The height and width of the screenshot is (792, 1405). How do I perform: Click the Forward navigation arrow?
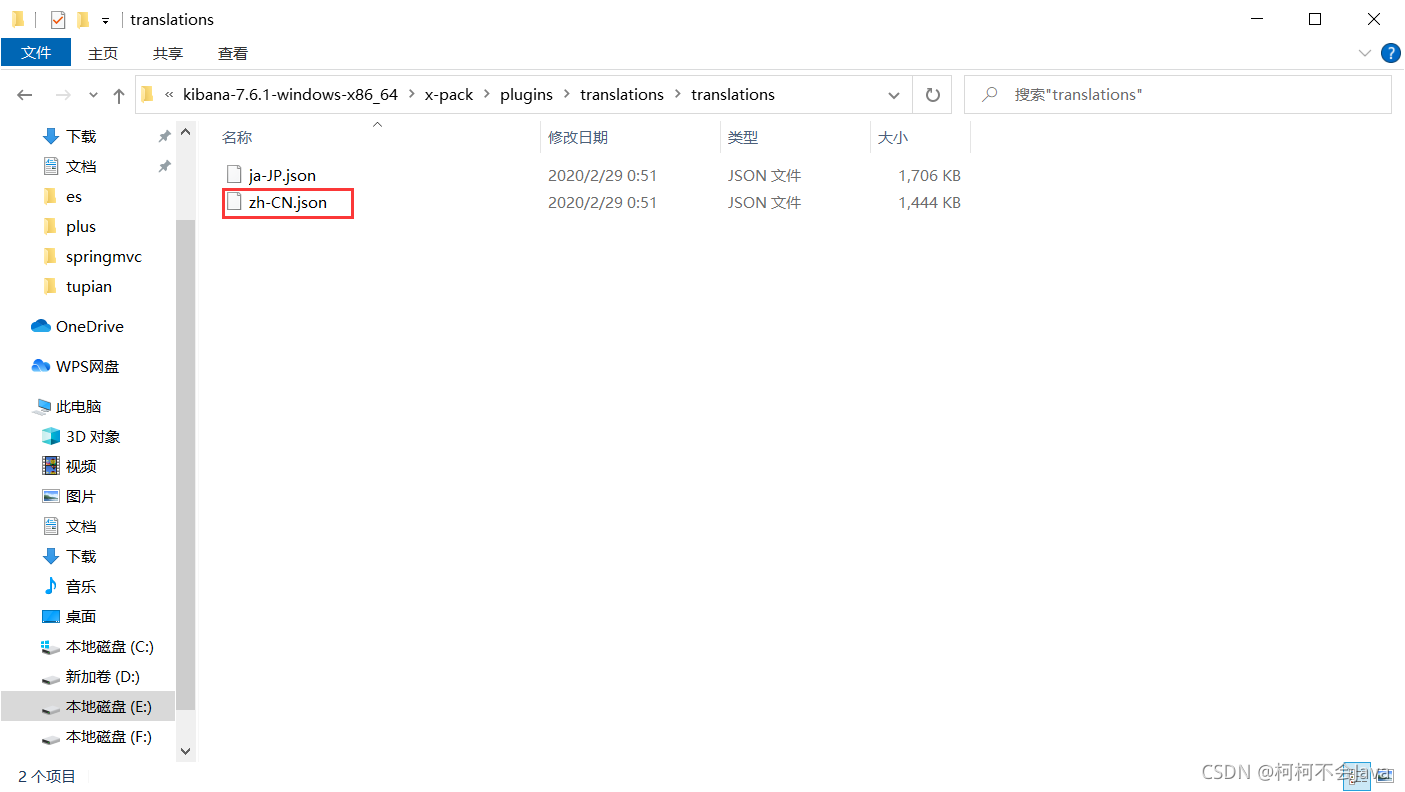(62, 95)
